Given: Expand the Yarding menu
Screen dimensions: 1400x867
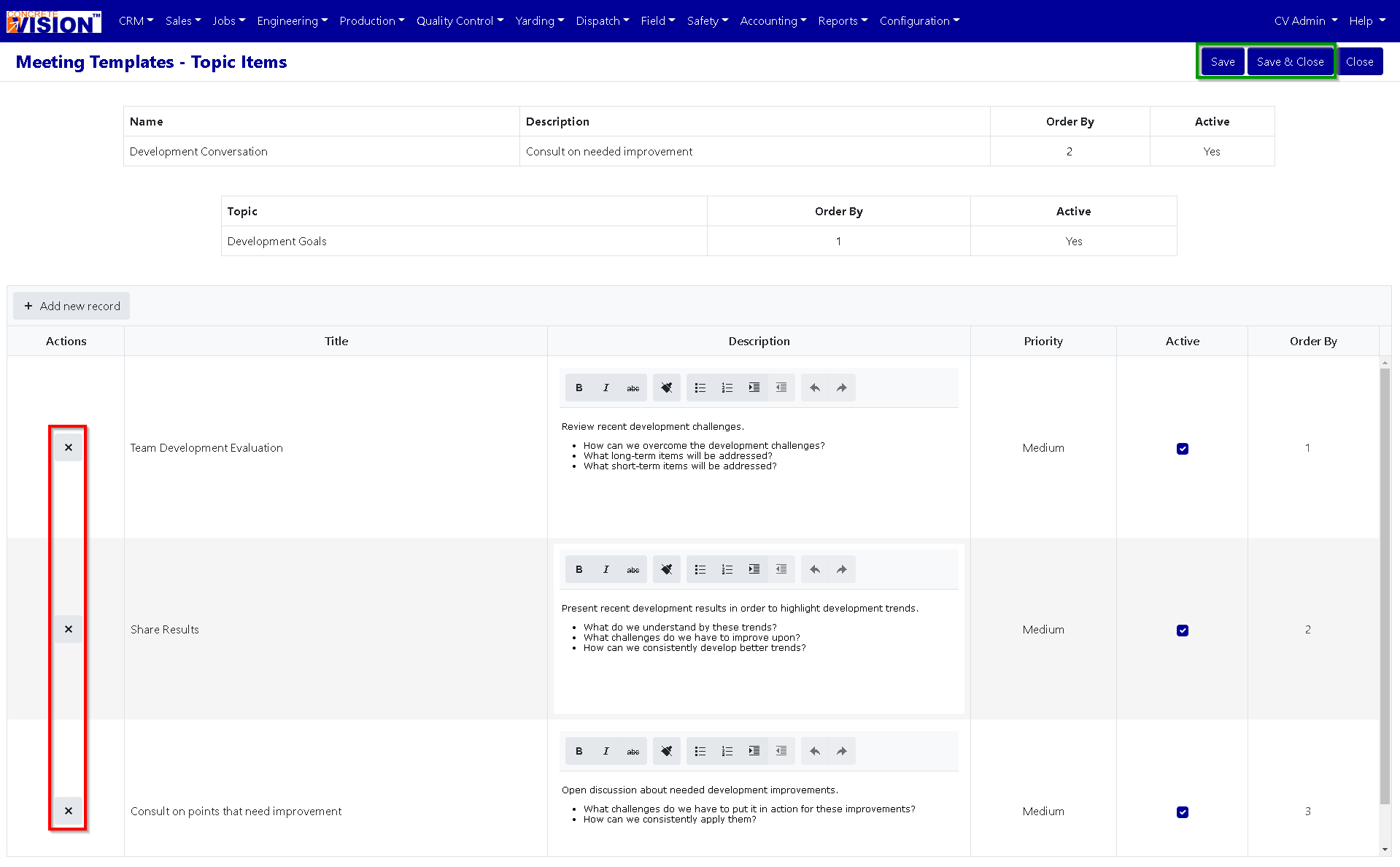Looking at the screenshot, I should (540, 20).
